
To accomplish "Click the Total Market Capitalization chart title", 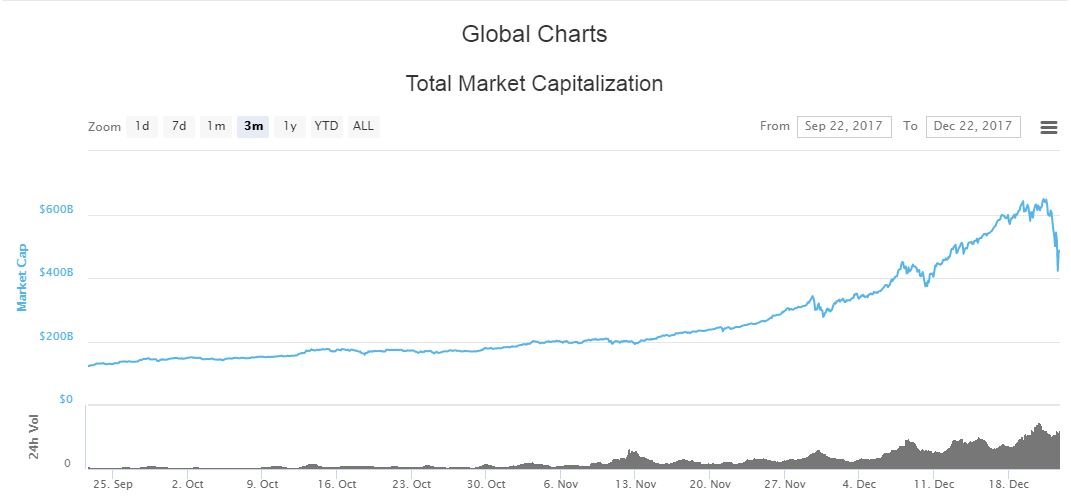I will 534,84.
